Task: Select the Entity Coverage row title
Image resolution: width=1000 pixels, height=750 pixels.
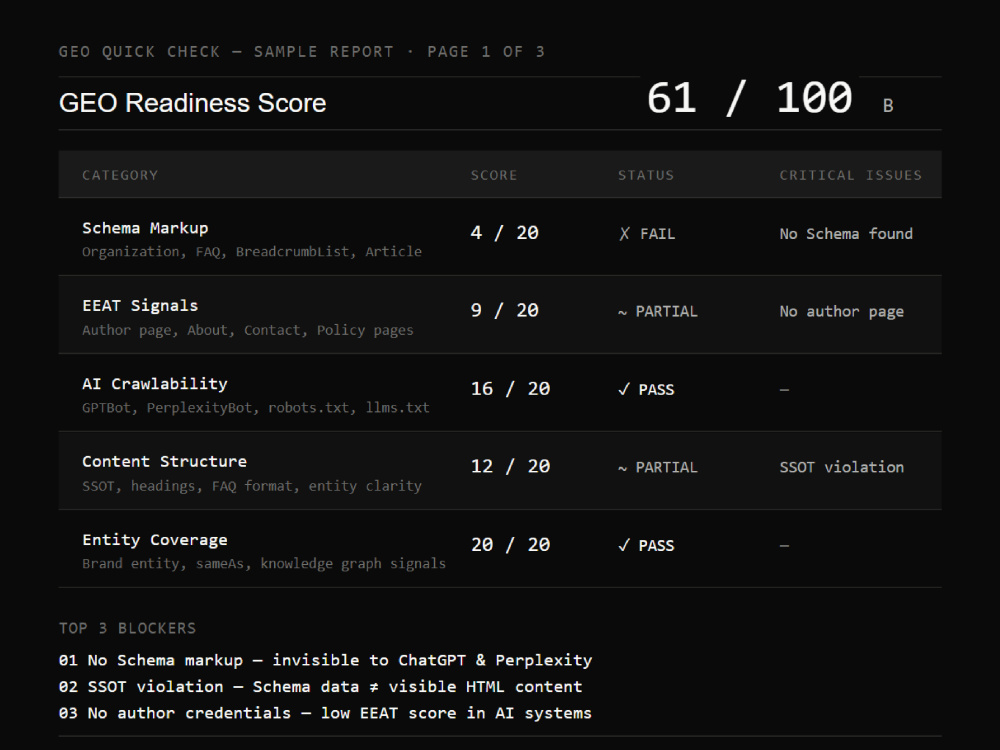Action: click(x=154, y=540)
